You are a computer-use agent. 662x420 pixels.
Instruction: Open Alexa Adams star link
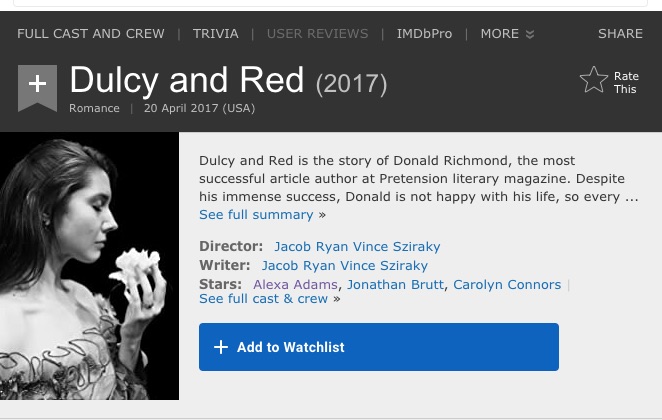click(295, 285)
